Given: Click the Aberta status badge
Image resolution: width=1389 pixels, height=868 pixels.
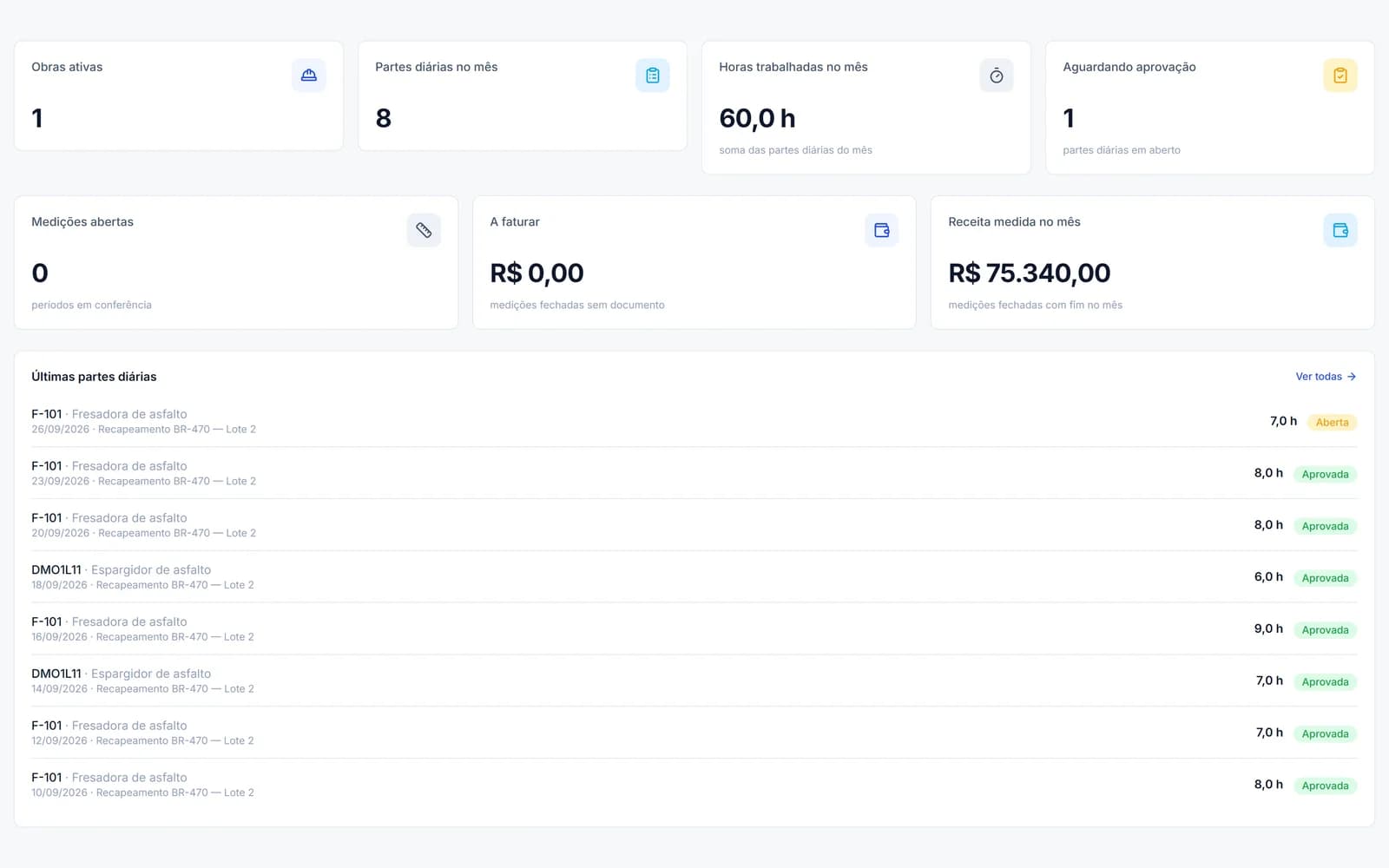Looking at the screenshot, I should tap(1332, 423).
